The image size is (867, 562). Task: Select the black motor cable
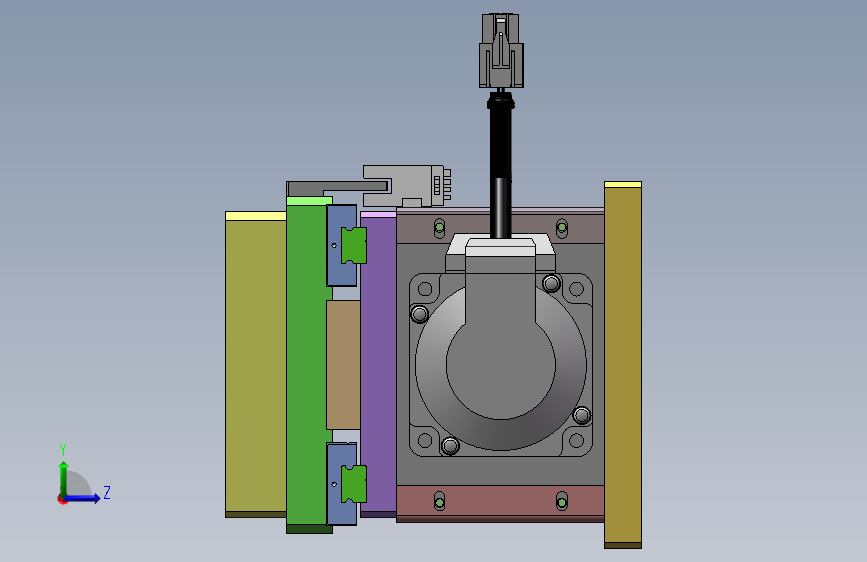pos(500,166)
